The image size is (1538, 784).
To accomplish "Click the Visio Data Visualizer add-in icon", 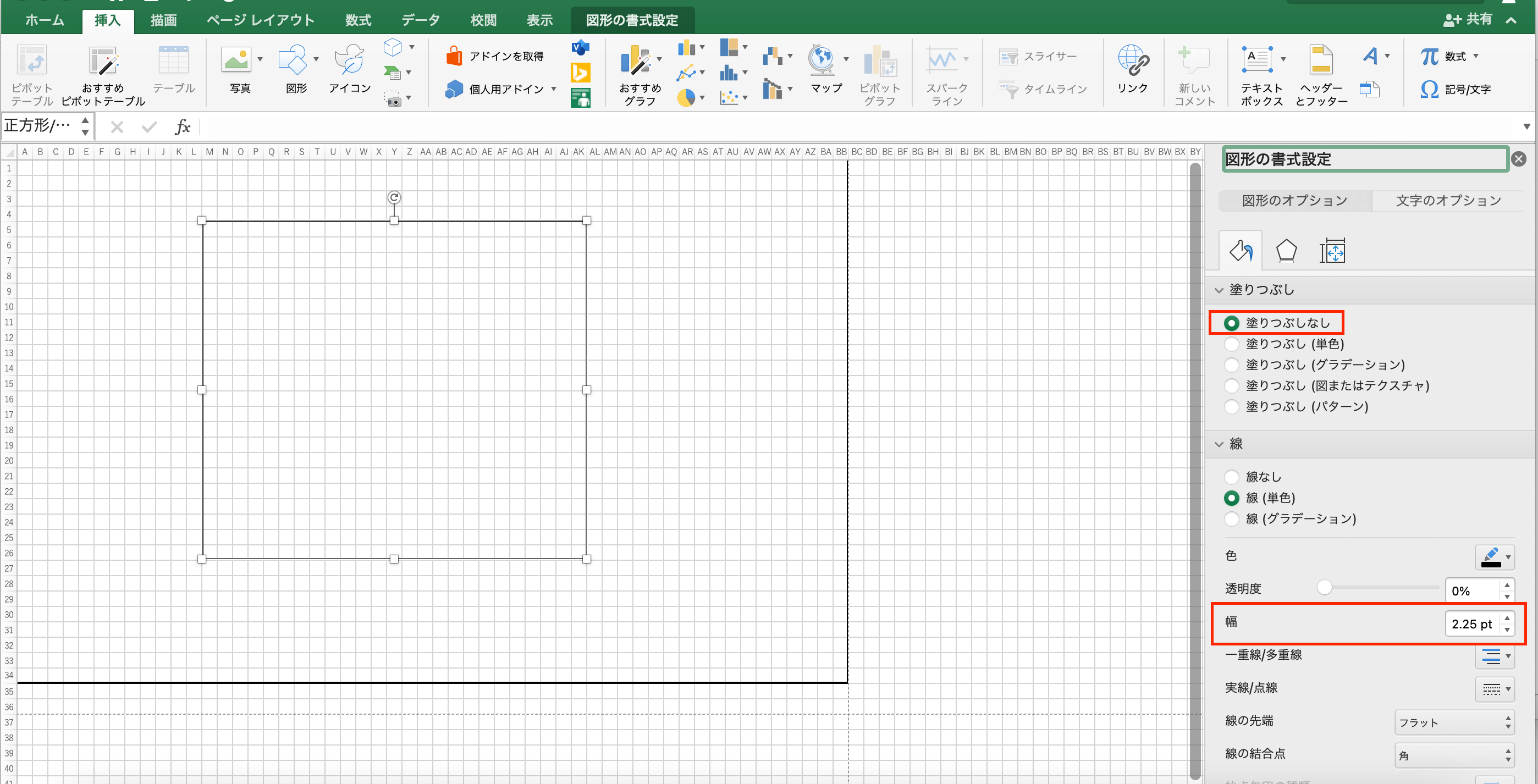I will [580, 47].
